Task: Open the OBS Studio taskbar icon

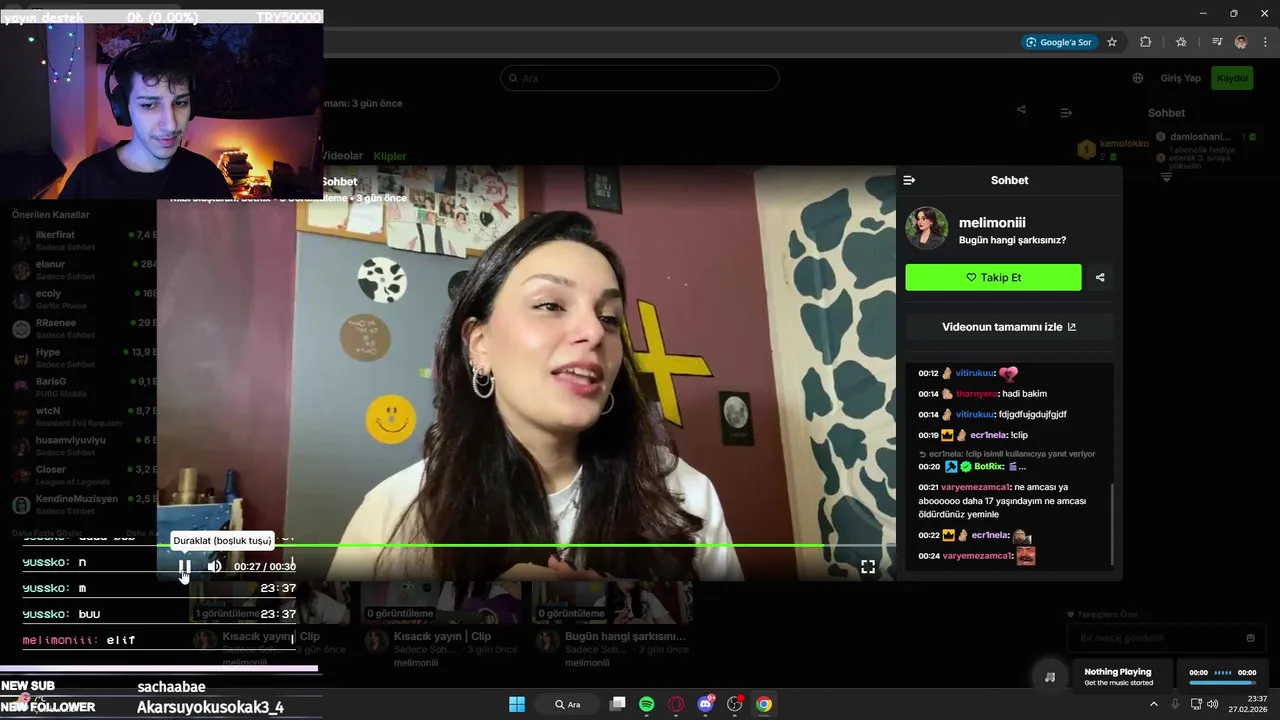Action: click(x=735, y=704)
